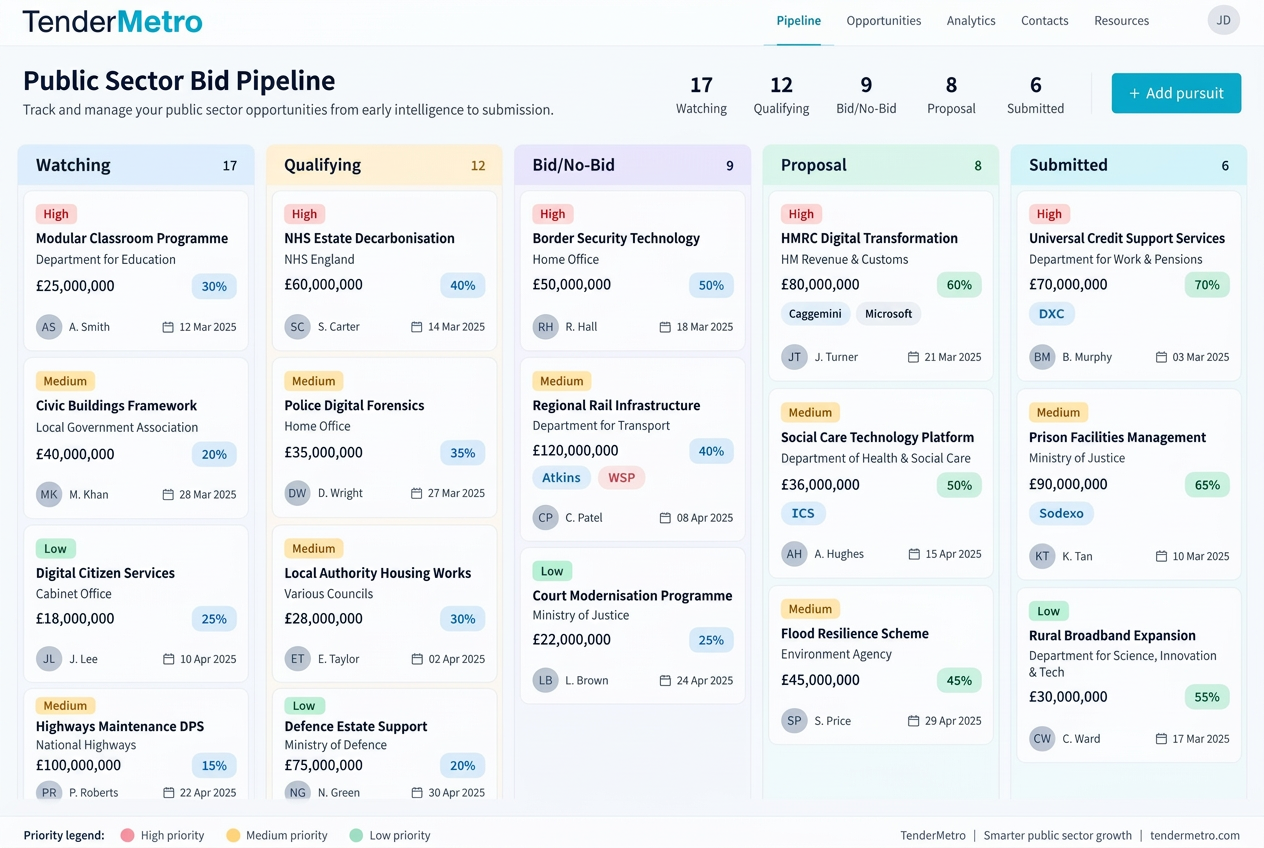Image resolution: width=1264 pixels, height=848 pixels.
Task: Click the 17 Watching summary stat
Action: point(701,95)
